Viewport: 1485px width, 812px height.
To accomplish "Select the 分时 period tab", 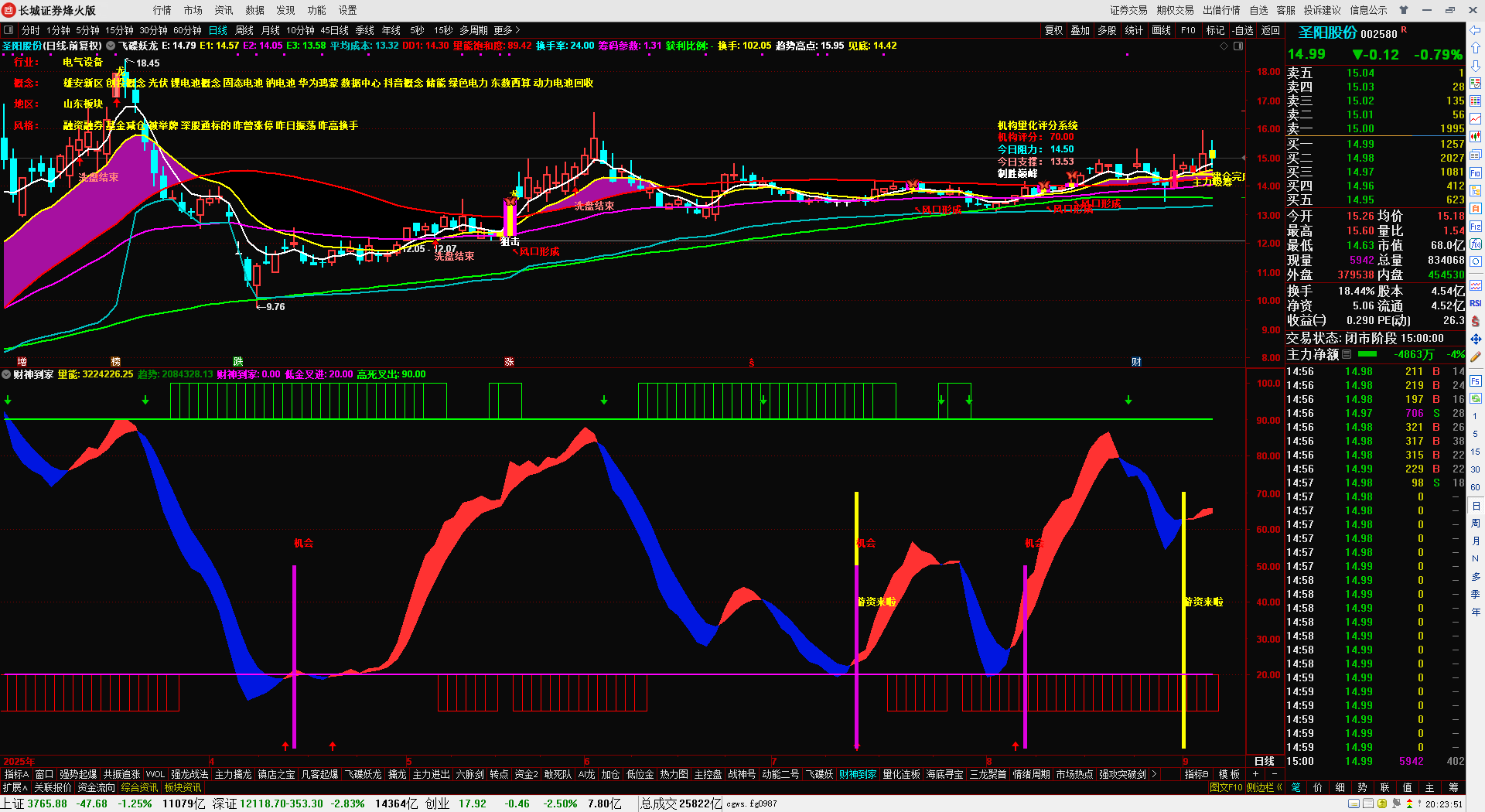I will tap(30, 30).
